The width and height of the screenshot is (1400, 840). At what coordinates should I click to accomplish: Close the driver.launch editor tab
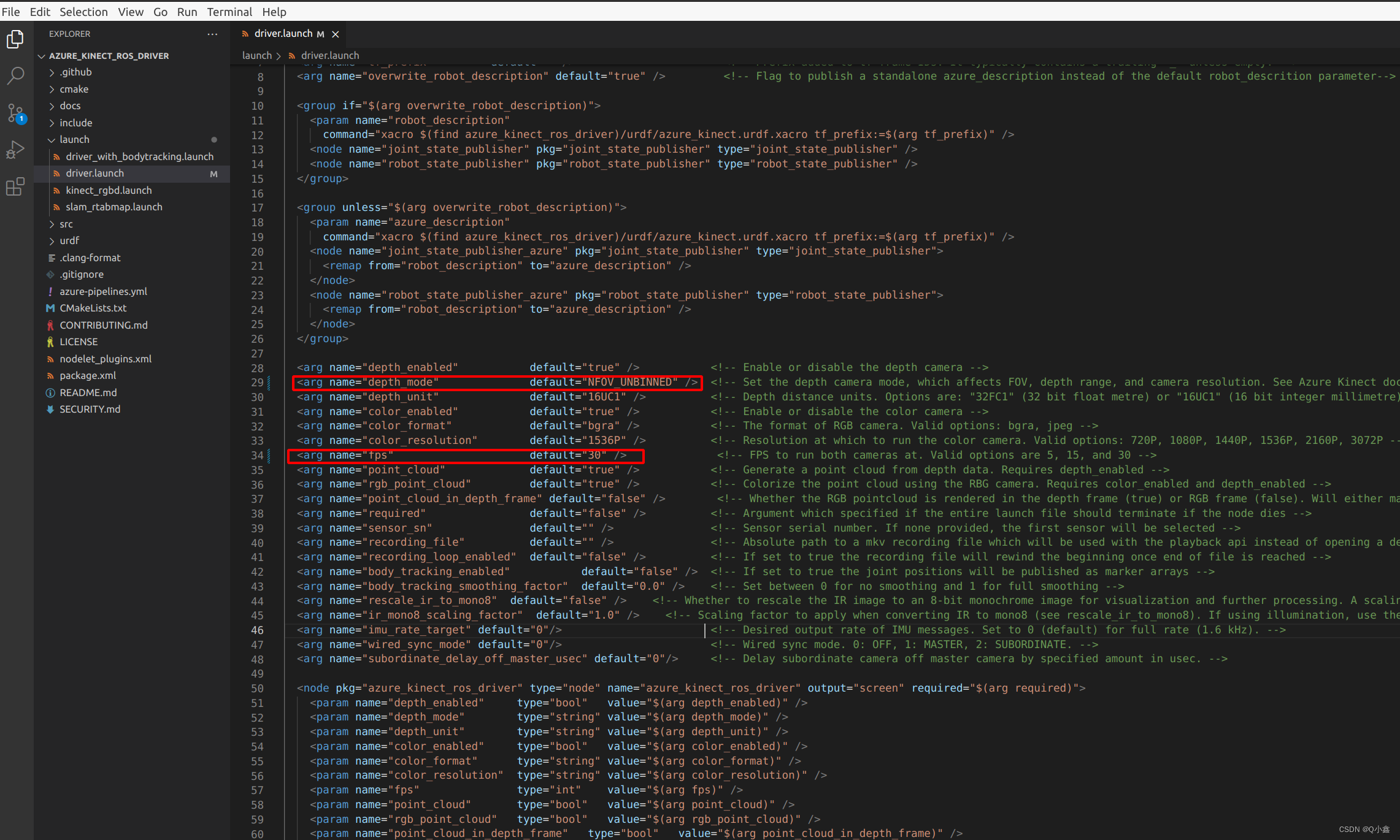coord(336,34)
